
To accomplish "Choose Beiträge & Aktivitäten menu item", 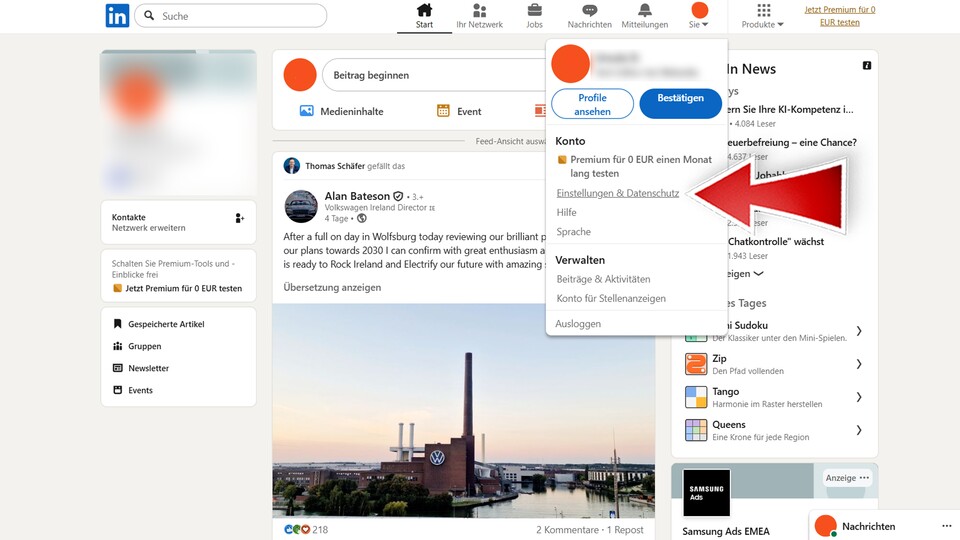I will [x=603, y=279].
